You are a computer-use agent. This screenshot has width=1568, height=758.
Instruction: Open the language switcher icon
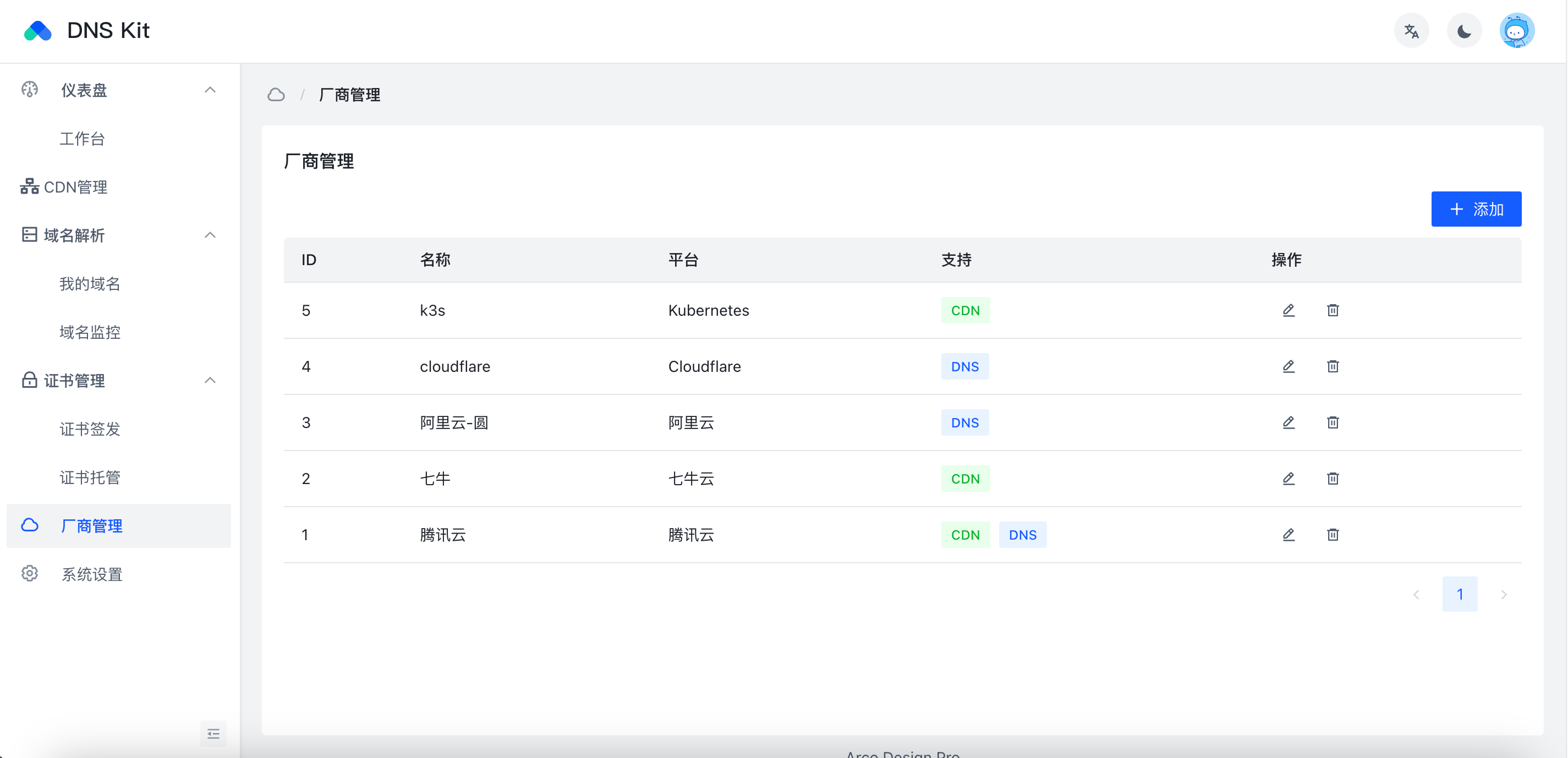tap(1412, 31)
